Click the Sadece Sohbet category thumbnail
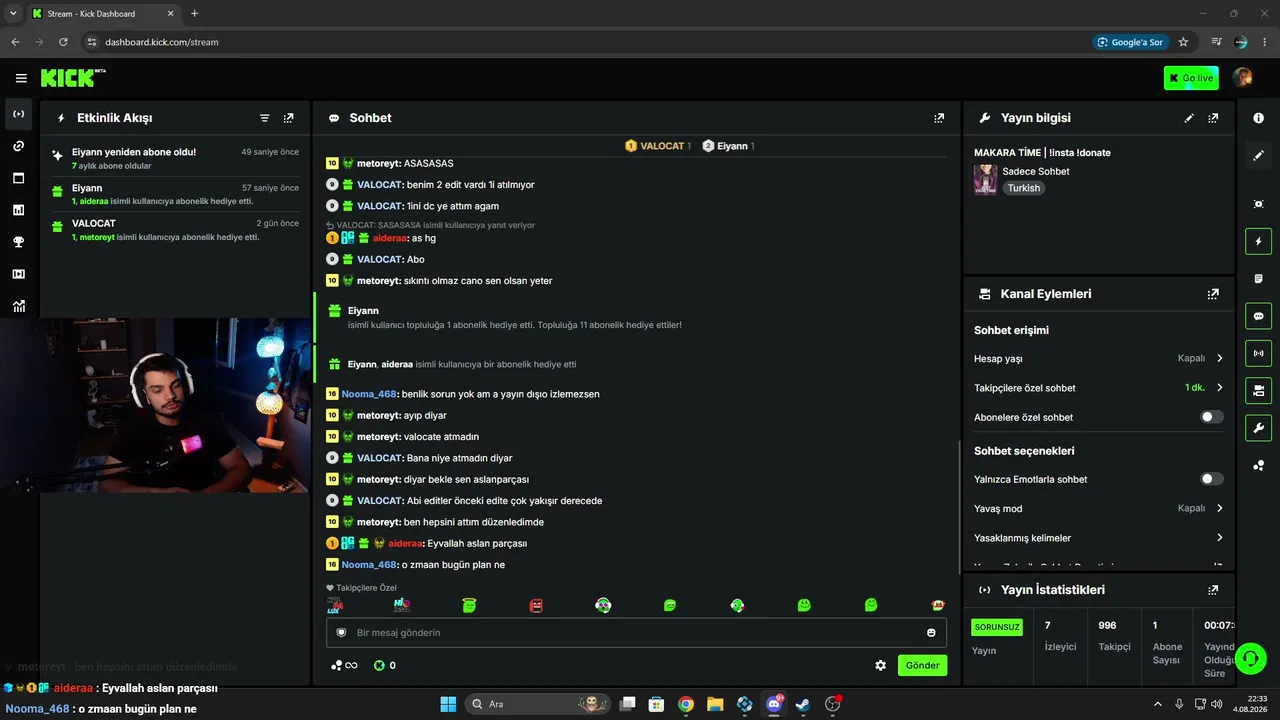The width and height of the screenshot is (1280, 720). click(985, 180)
